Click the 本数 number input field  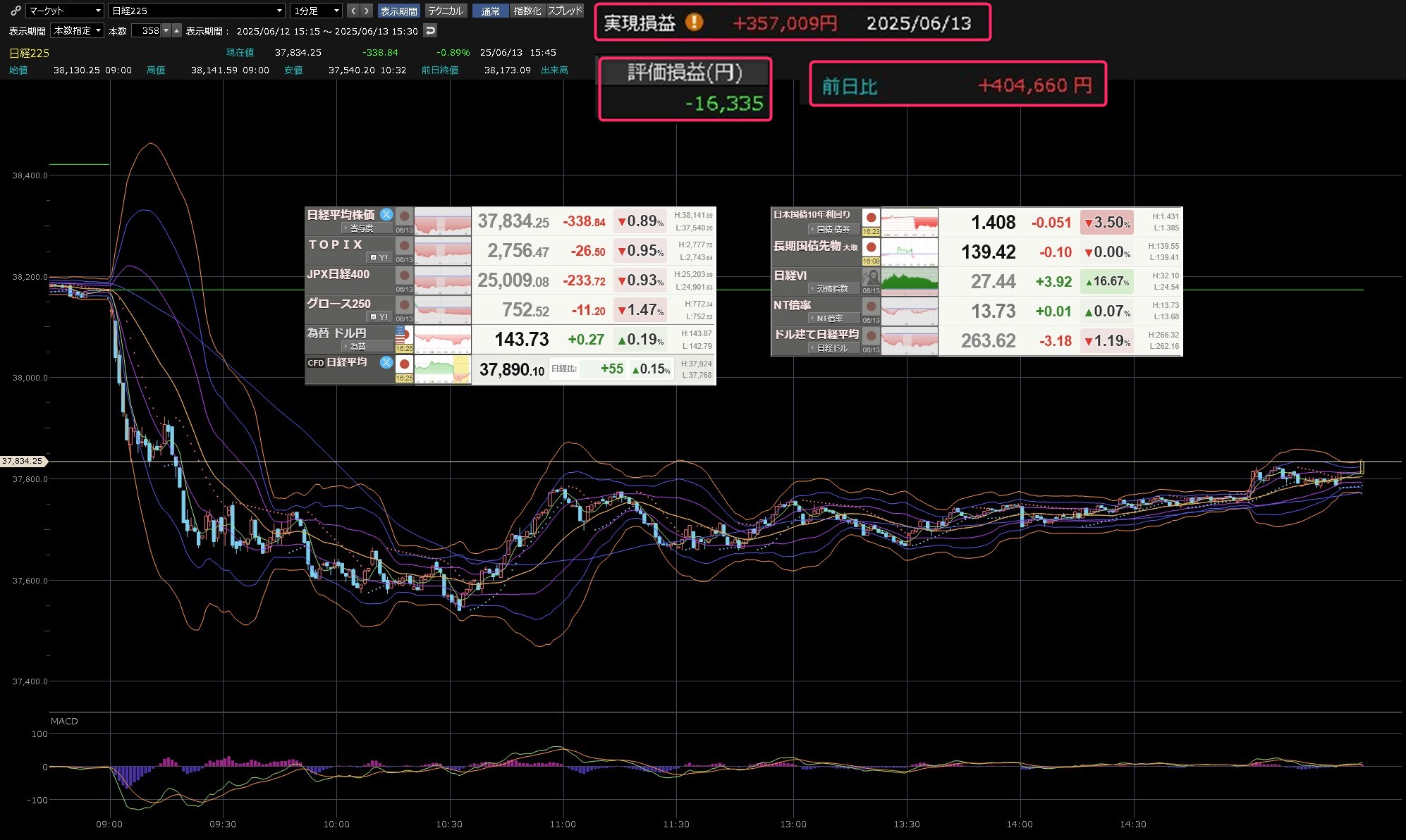click(146, 31)
